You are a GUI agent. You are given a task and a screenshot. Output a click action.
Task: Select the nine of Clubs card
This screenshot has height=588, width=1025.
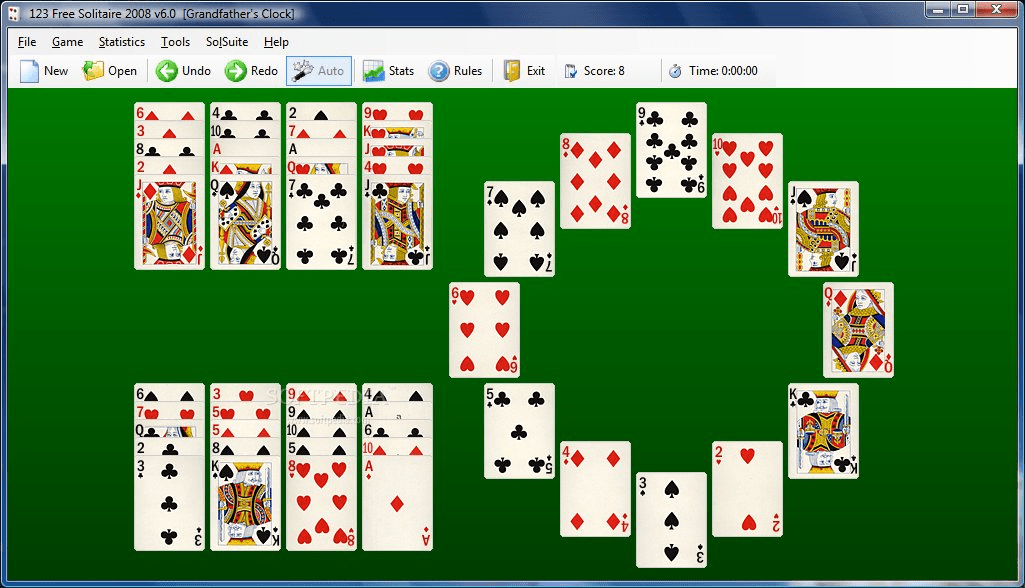click(670, 150)
